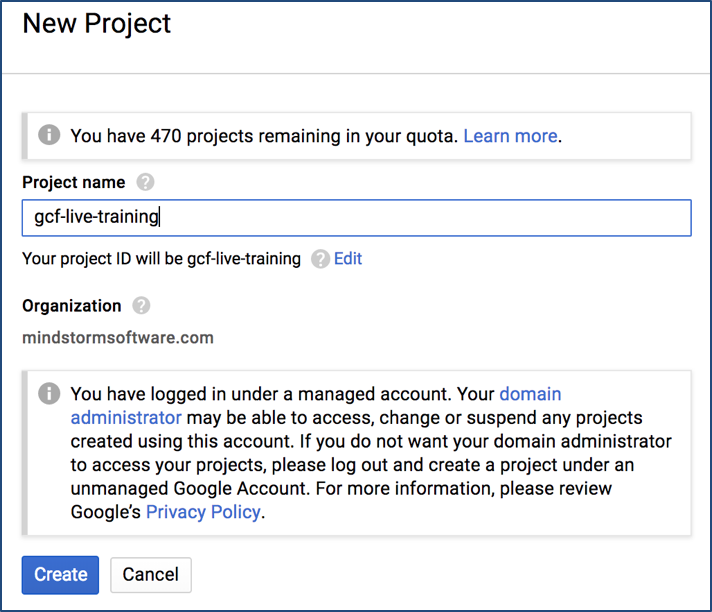712x612 pixels.
Task: Open the Learn more quota link
Action: tap(510, 135)
